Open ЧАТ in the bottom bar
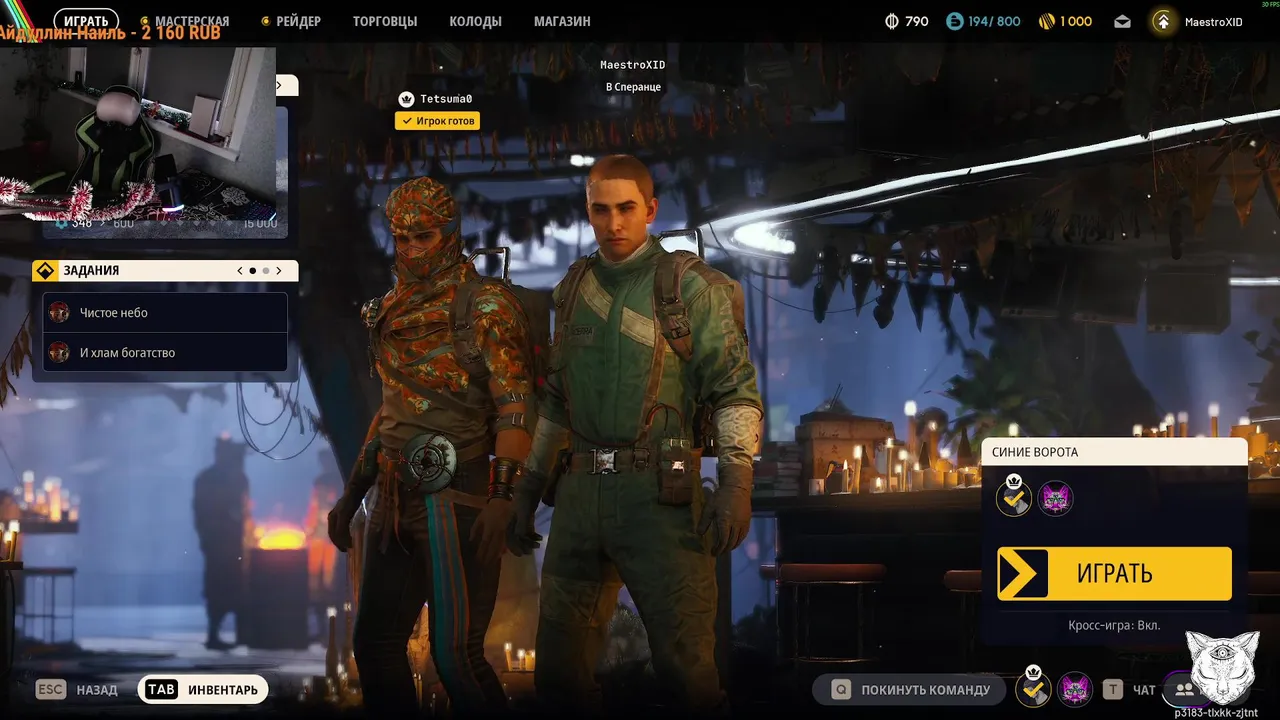 1144,690
